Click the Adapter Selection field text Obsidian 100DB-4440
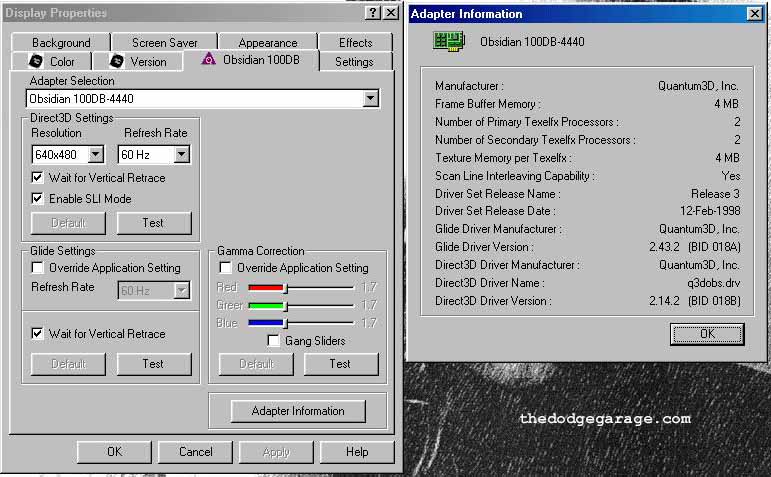This screenshot has width=771, height=477. [82, 98]
